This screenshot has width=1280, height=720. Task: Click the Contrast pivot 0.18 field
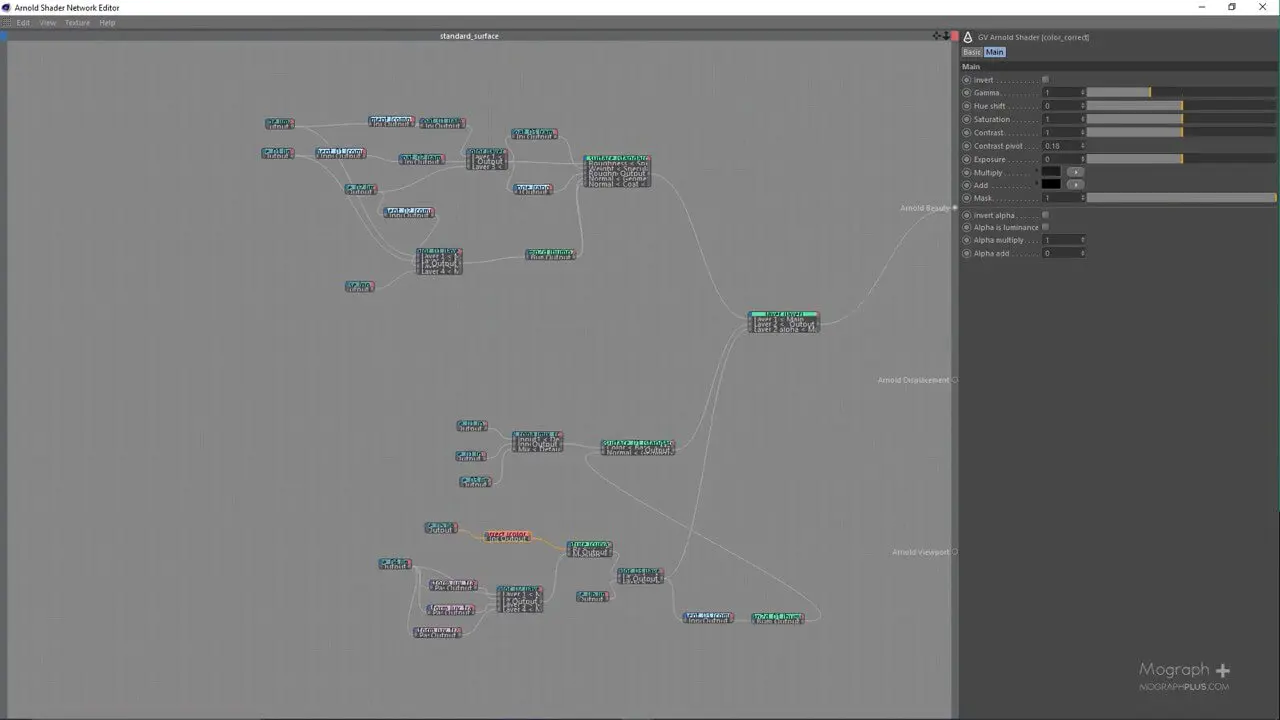coord(1060,146)
